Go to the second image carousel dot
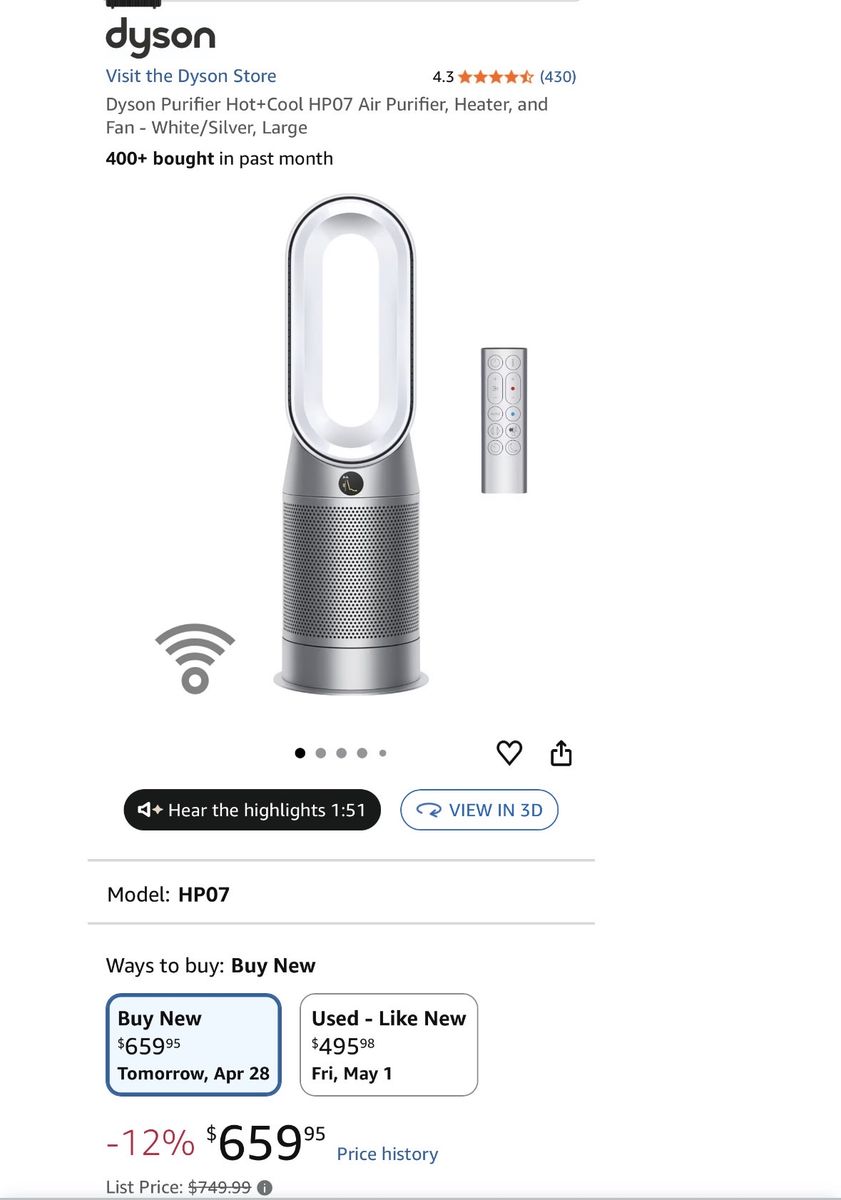Viewport: 841px width, 1200px height. (x=321, y=753)
